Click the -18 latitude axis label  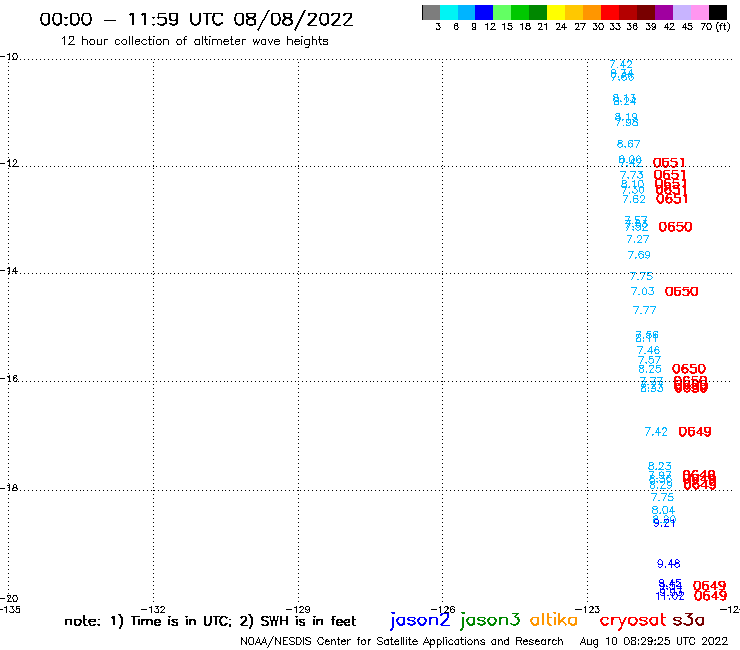9,488
